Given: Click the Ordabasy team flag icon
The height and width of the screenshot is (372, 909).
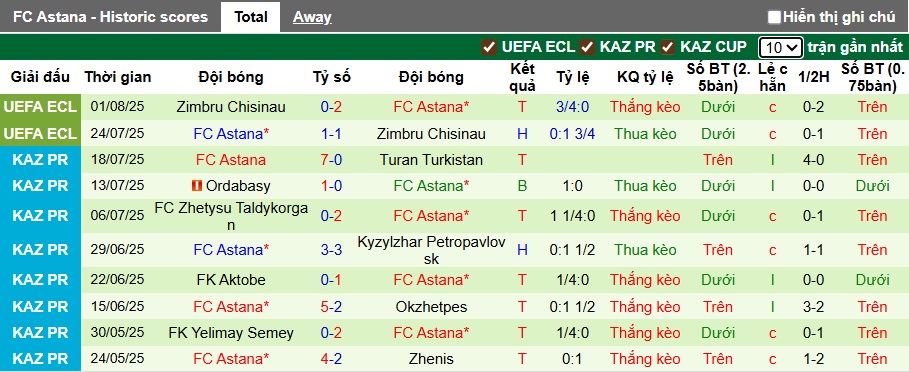Looking at the screenshot, I should [x=197, y=186].
